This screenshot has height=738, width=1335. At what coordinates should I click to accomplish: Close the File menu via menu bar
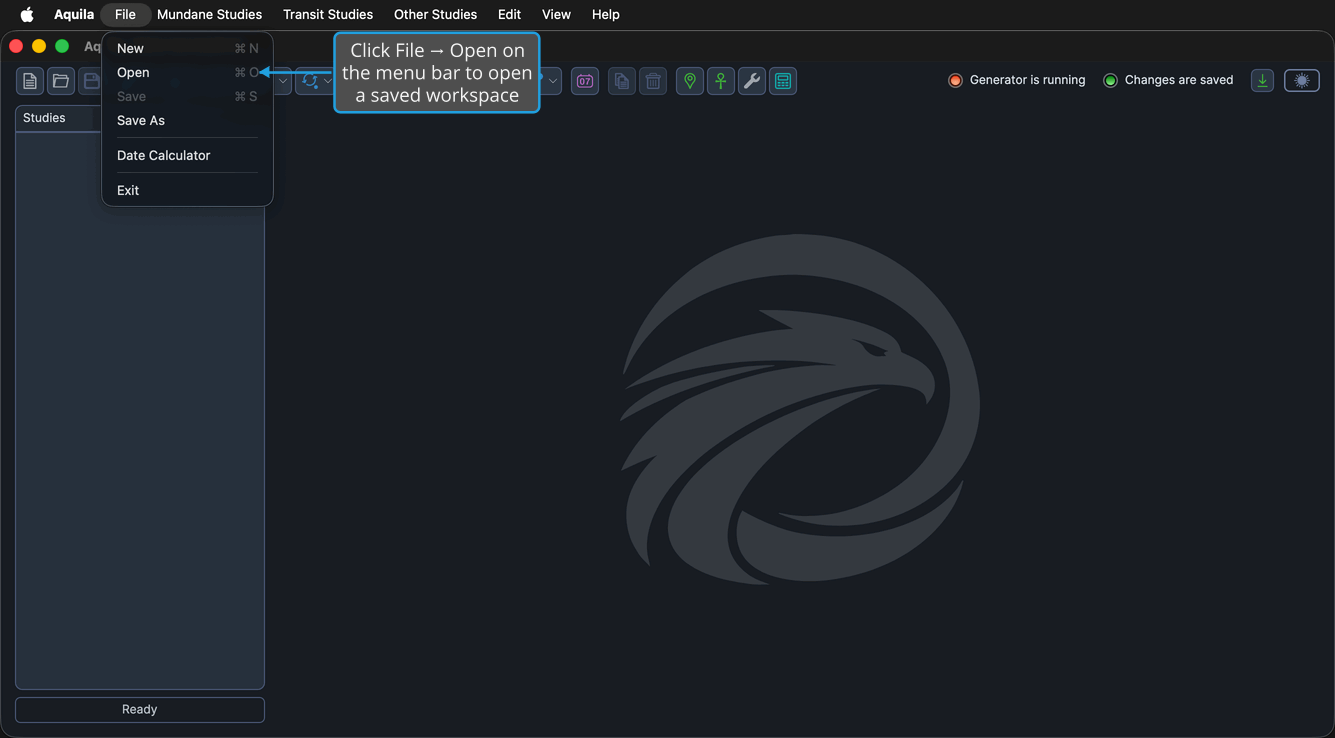(125, 14)
